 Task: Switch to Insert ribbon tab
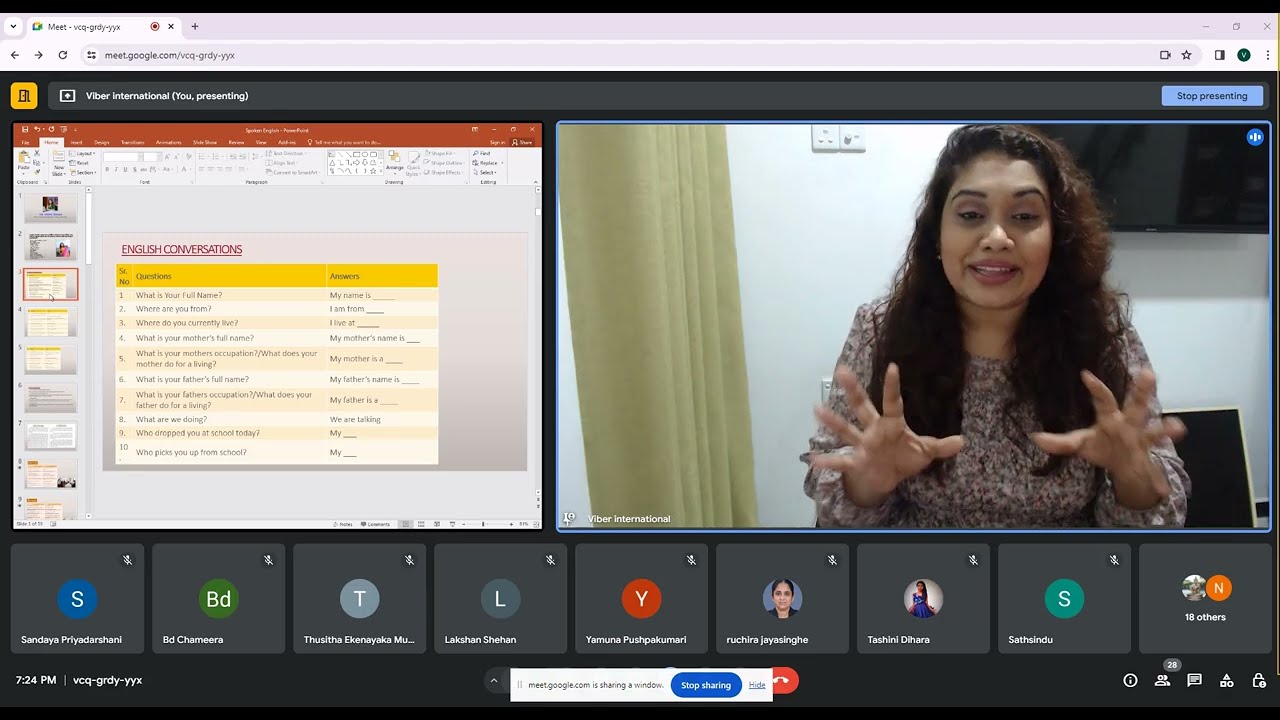click(x=76, y=142)
